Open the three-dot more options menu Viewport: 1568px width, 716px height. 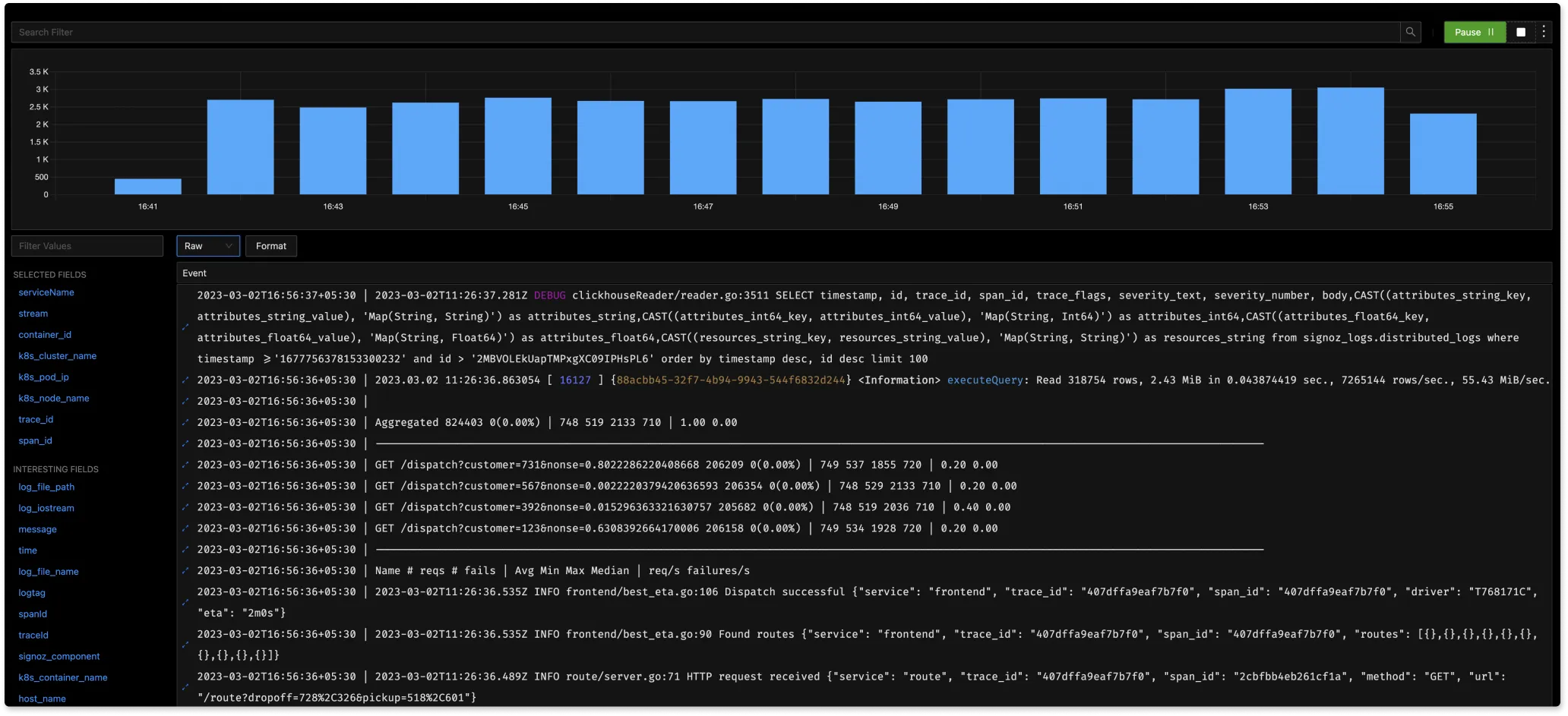[1544, 32]
